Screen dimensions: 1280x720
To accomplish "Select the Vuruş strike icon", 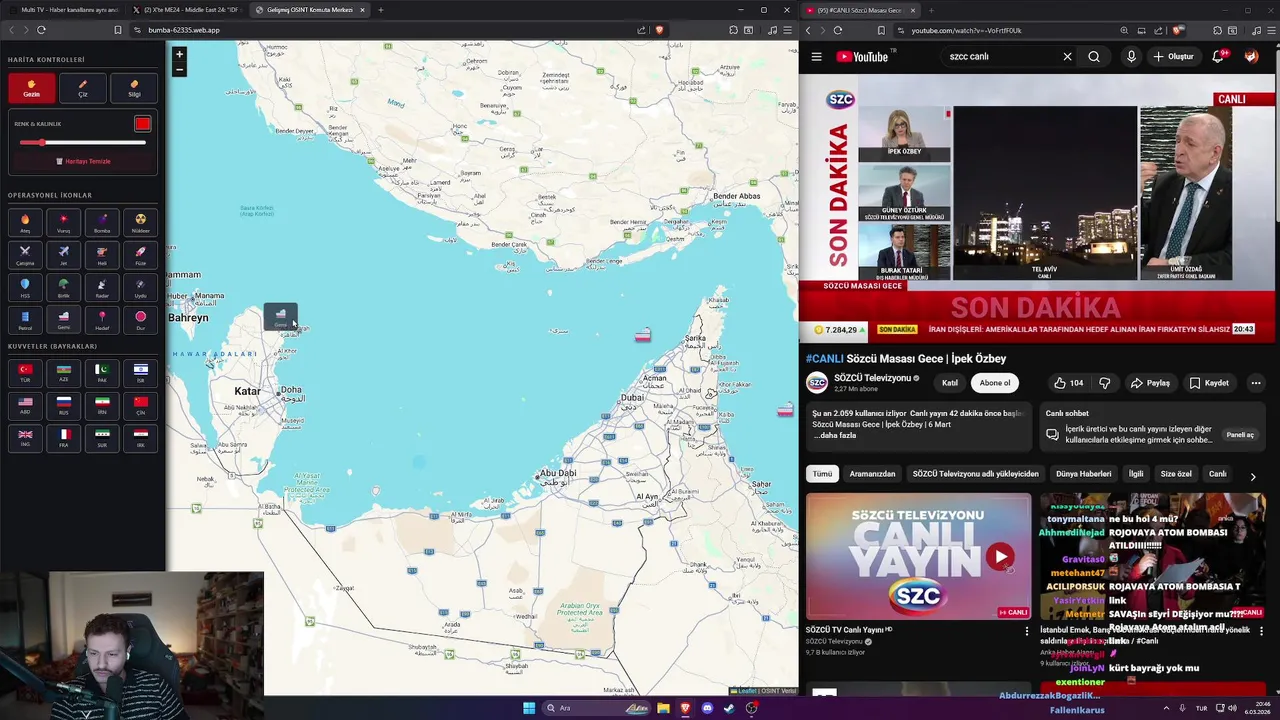I will [x=64, y=223].
